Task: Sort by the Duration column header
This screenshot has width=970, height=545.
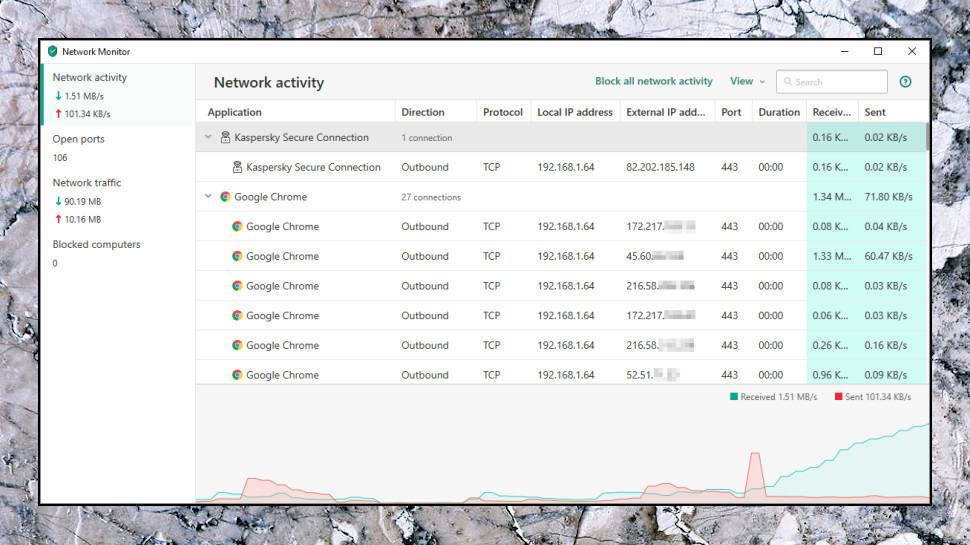Action: tap(779, 112)
